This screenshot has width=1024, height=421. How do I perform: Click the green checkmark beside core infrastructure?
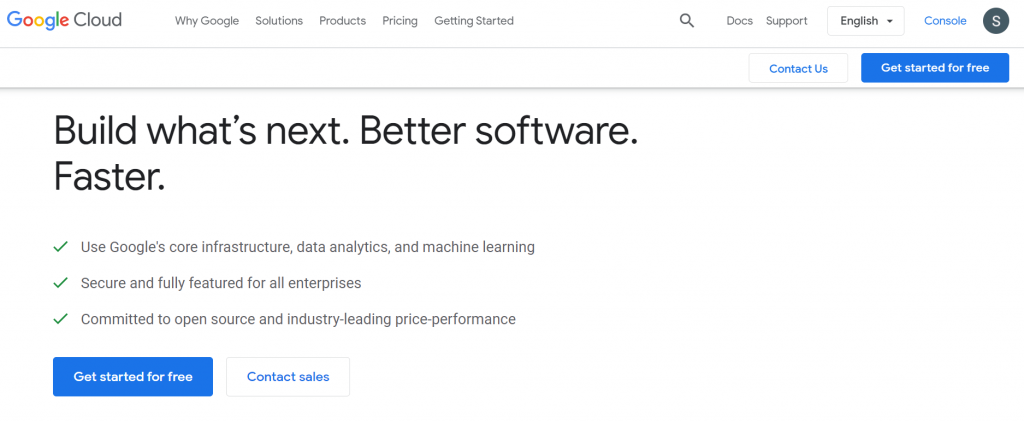point(61,247)
